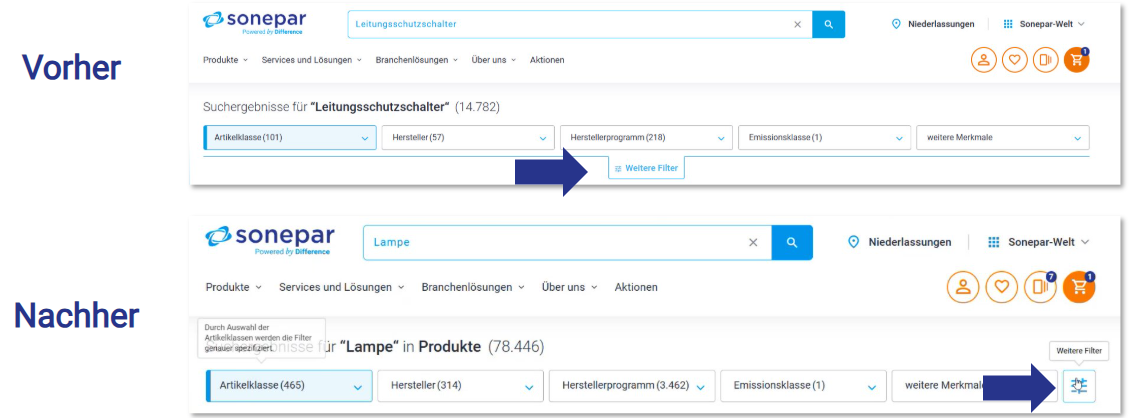
Task: Open the Produkte menu in Nachher navigation
Action: 233,287
